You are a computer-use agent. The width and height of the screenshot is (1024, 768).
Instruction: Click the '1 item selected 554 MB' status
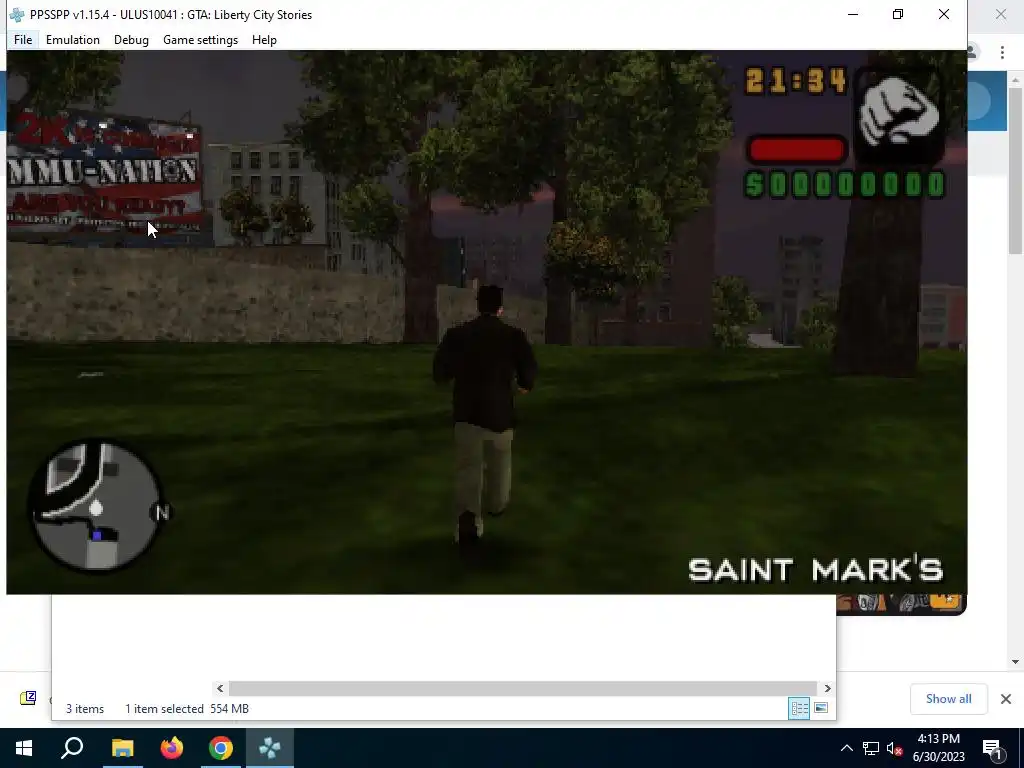pos(187,709)
